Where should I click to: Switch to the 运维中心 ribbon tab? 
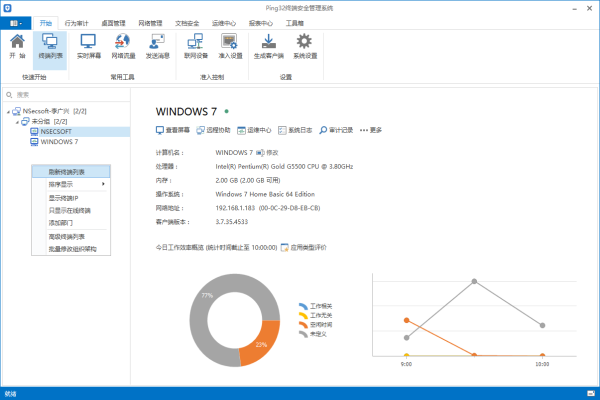(224, 23)
